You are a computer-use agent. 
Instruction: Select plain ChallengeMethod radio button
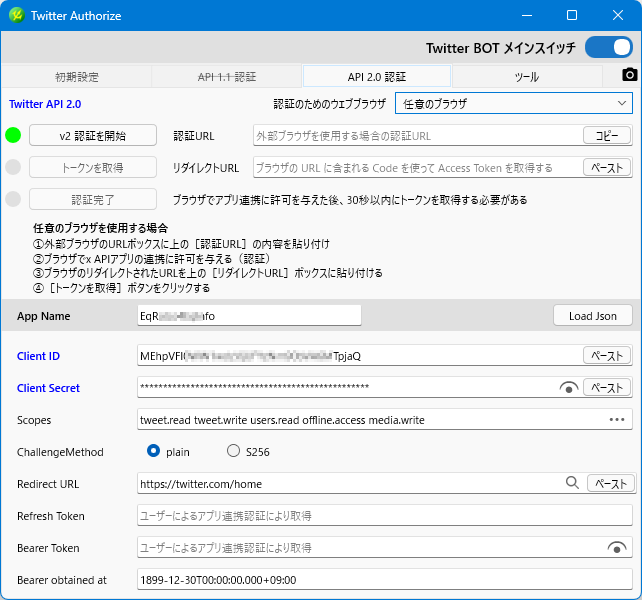tap(154, 451)
